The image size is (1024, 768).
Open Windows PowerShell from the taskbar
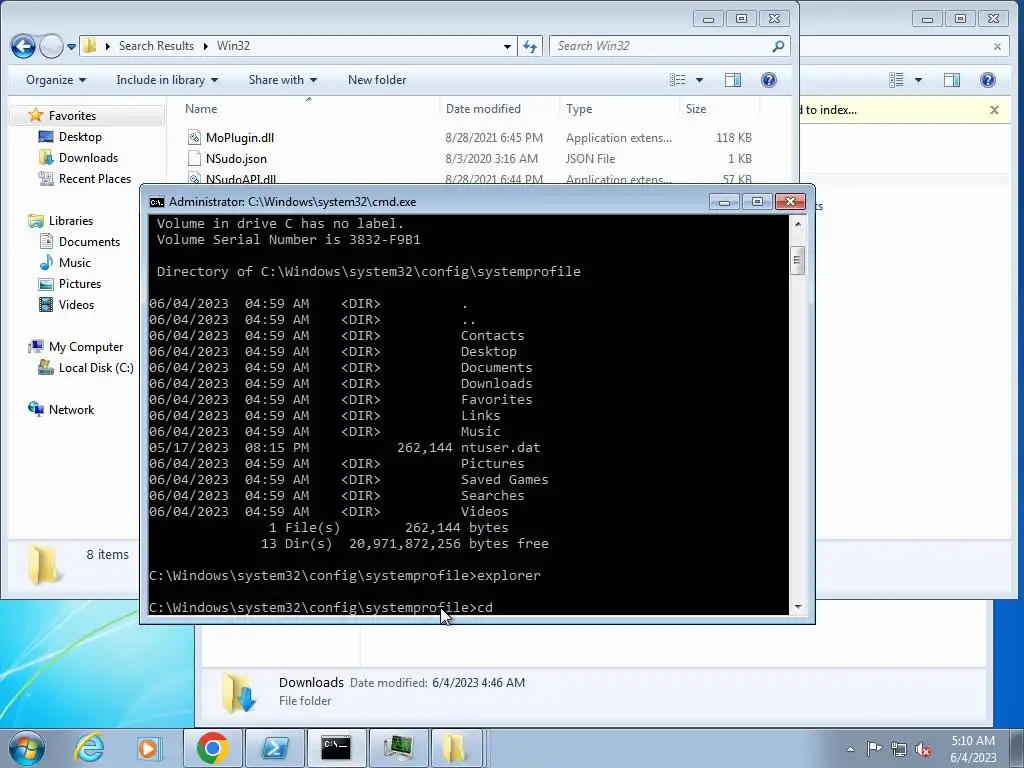[274, 748]
